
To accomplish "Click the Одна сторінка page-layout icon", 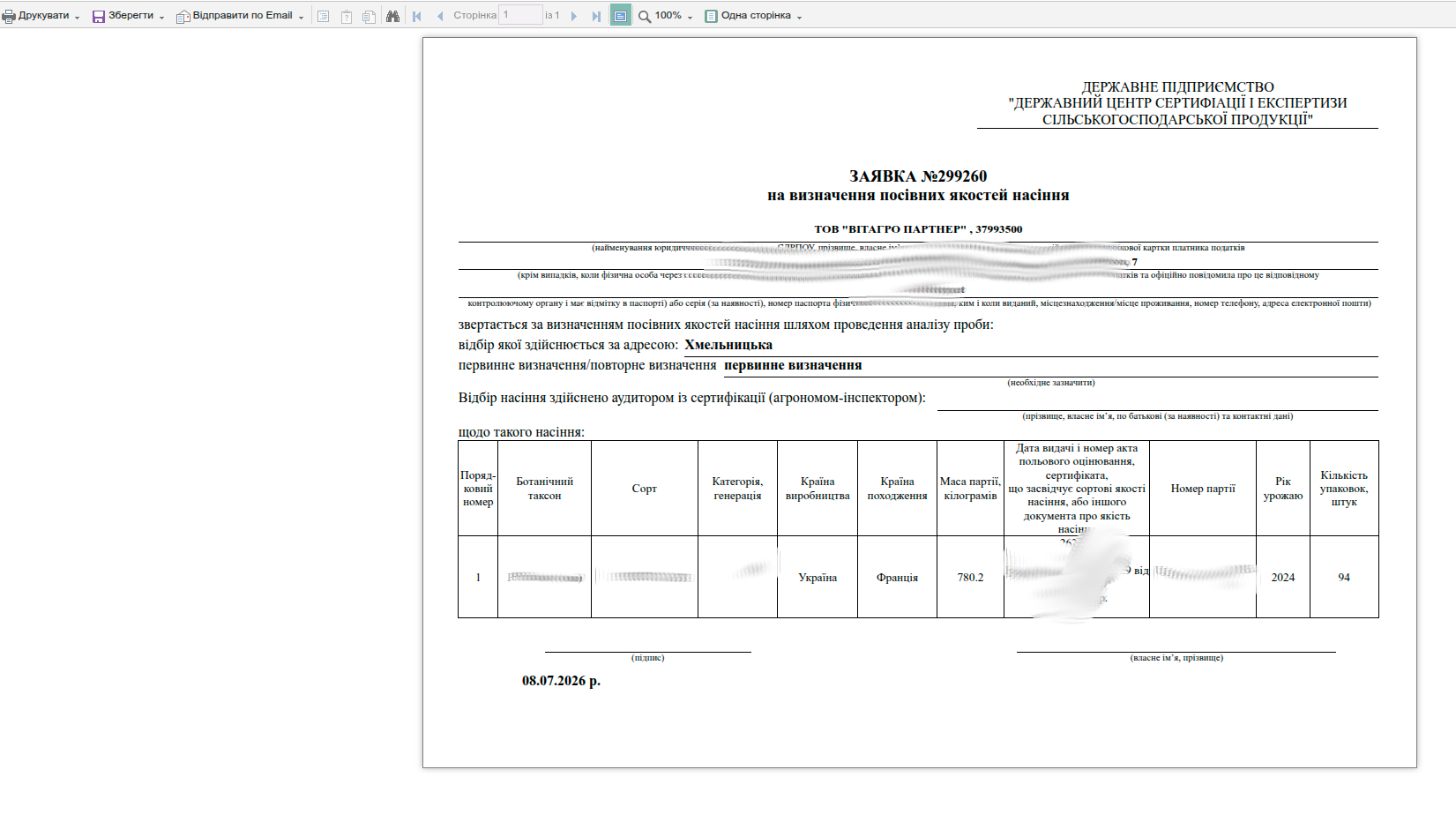I will coord(711,16).
